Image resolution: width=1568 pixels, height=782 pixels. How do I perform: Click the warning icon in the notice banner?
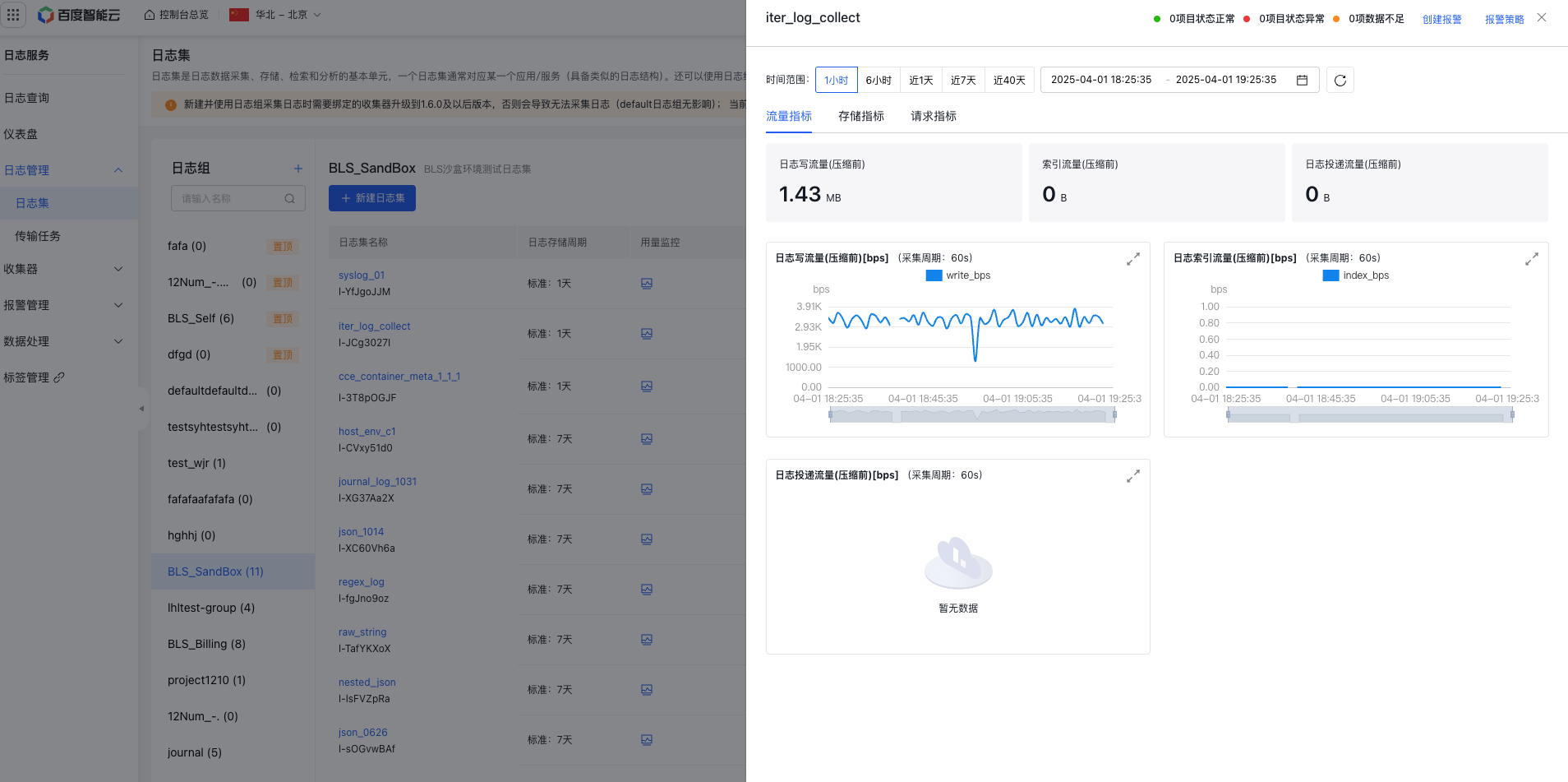pos(171,105)
